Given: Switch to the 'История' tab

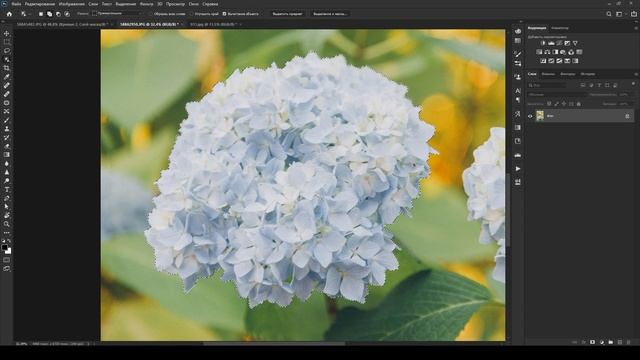Looking at the screenshot, I should click(x=588, y=74).
